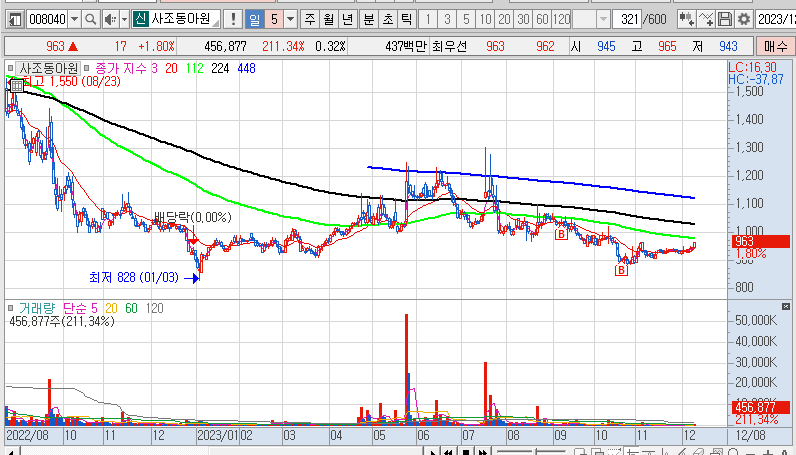
Task: Click the 1 minute interval button
Action: coord(428,20)
